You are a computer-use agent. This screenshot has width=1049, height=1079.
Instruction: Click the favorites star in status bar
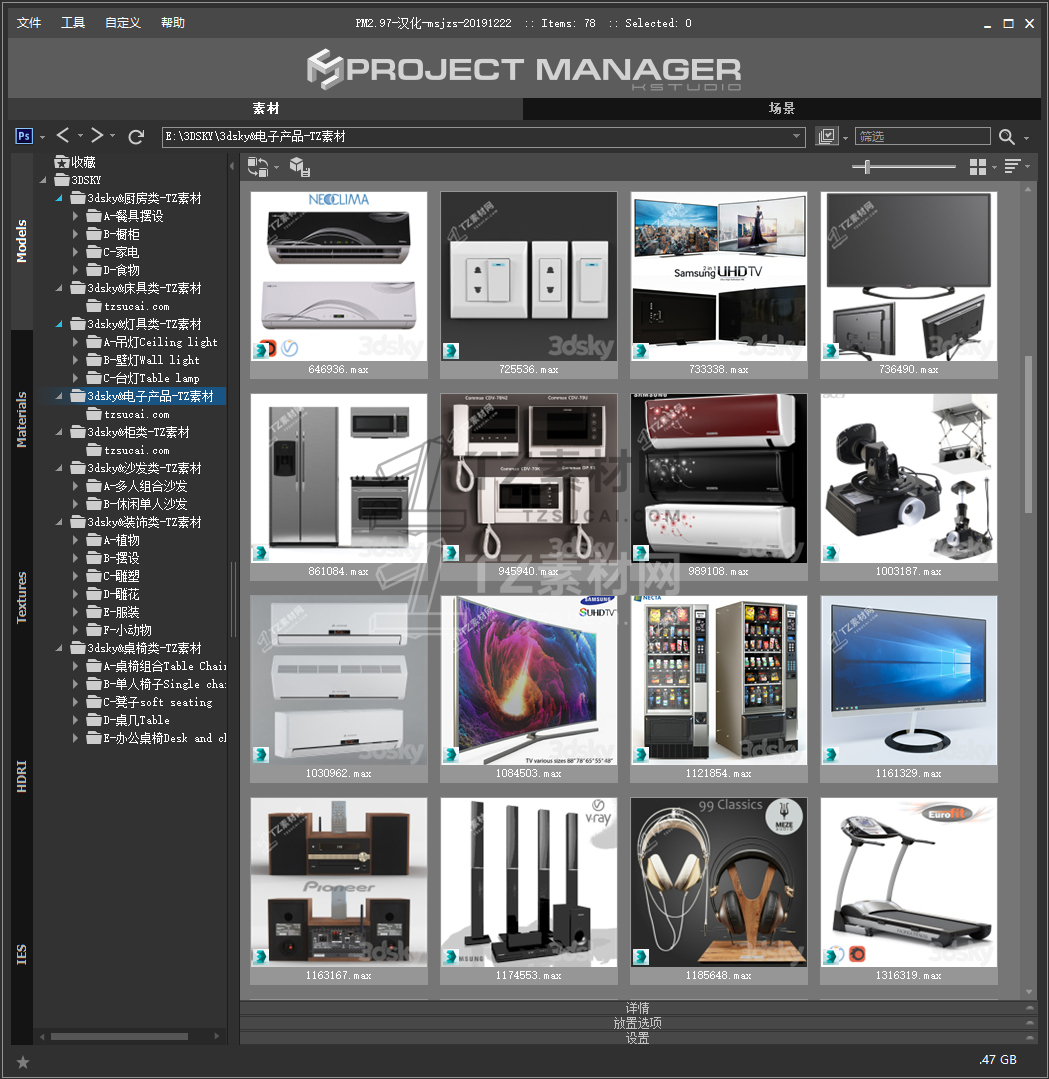point(23,1061)
